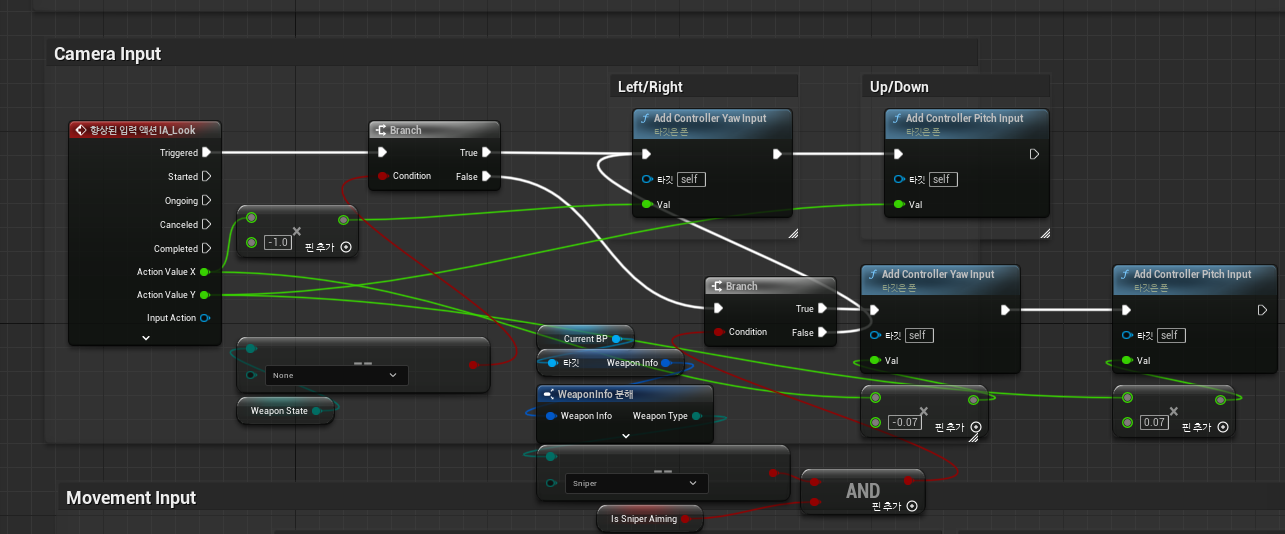This screenshot has width=1285, height=534.
Task: Click the self target field on upper Yaw node
Action: pos(691,179)
